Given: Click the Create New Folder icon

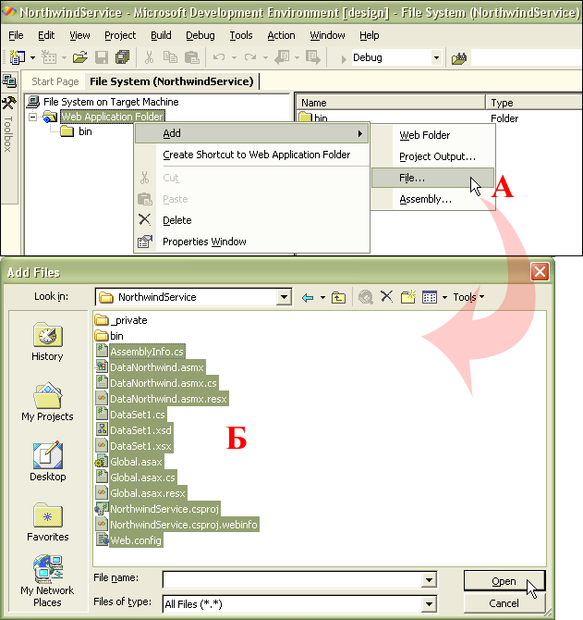Looking at the screenshot, I should (x=408, y=297).
